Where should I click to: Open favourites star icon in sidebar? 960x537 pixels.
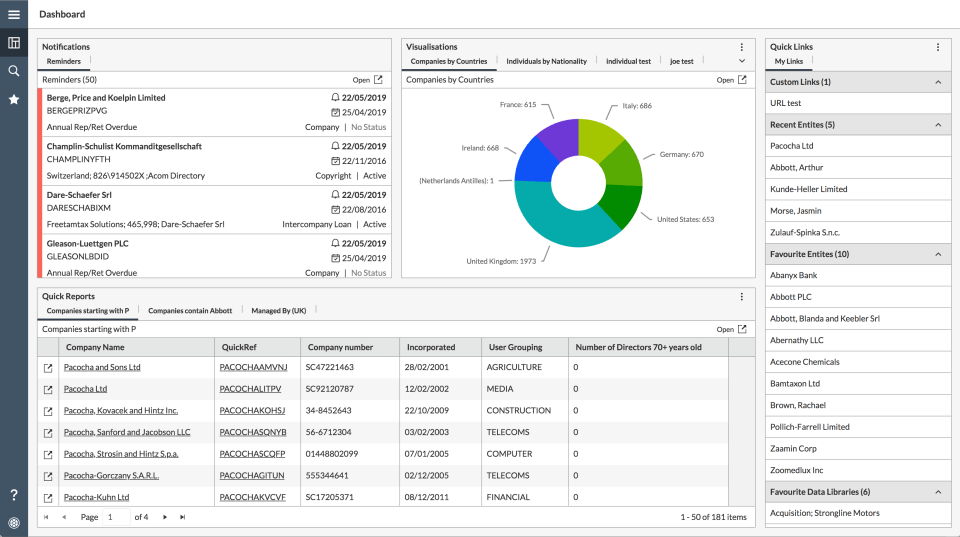pos(14,99)
